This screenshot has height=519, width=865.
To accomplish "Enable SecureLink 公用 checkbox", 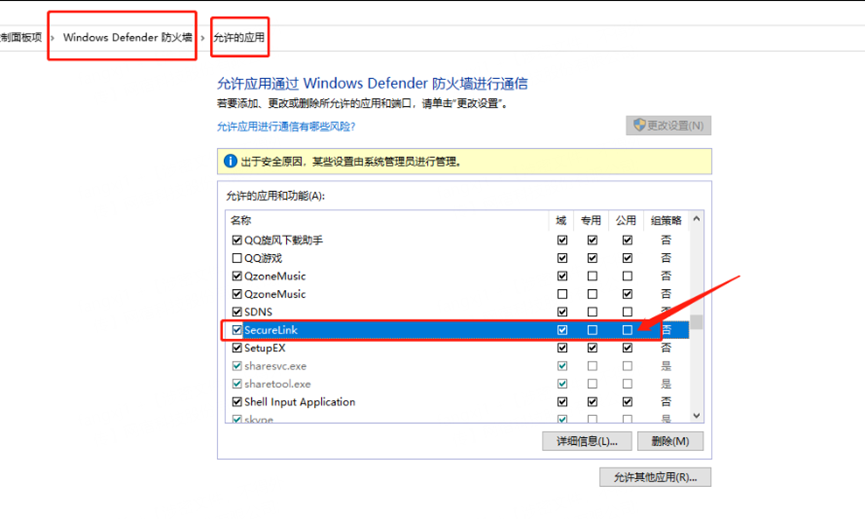I will (x=627, y=330).
